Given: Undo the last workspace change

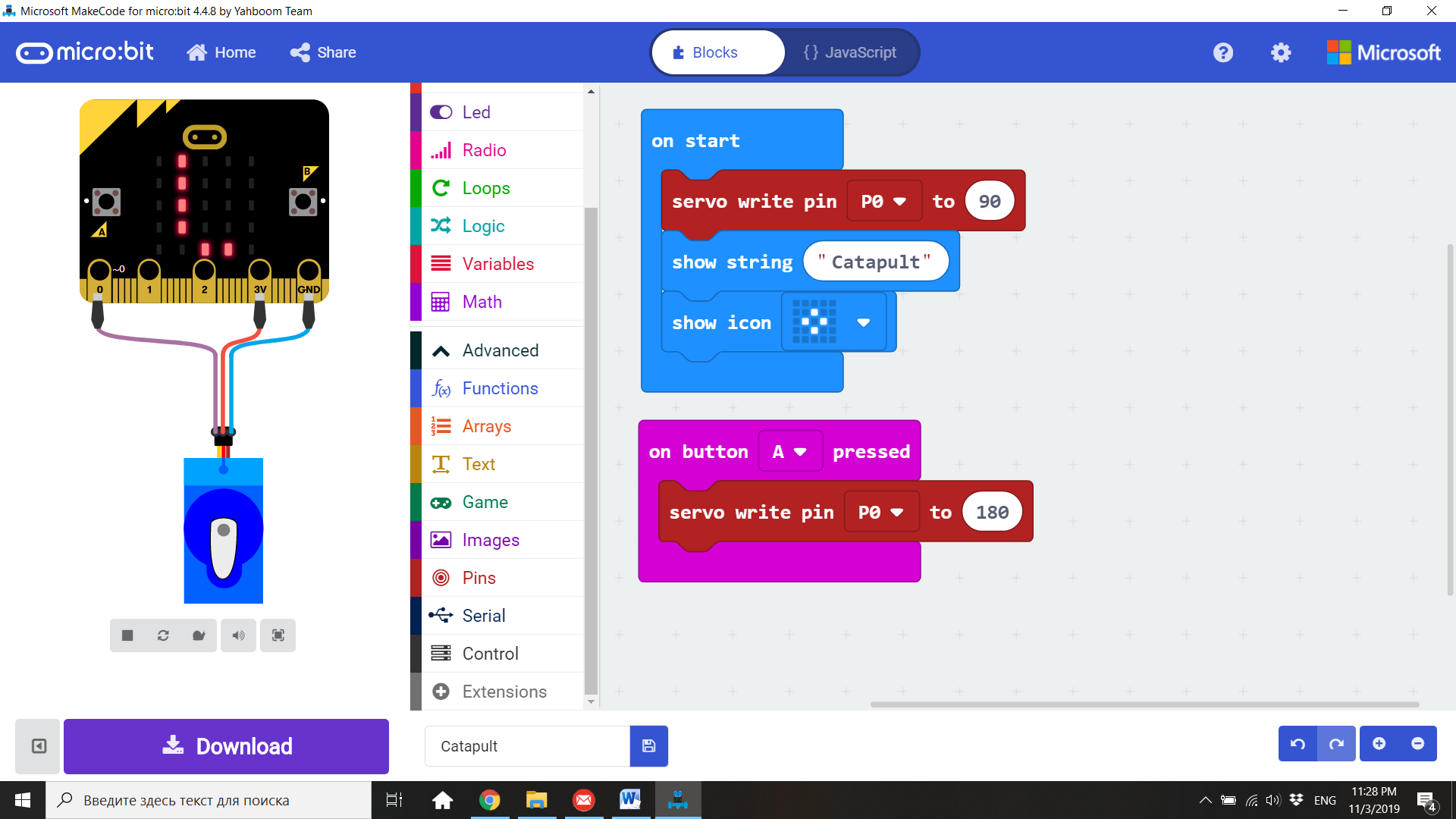Looking at the screenshot, I should 1298,744.
